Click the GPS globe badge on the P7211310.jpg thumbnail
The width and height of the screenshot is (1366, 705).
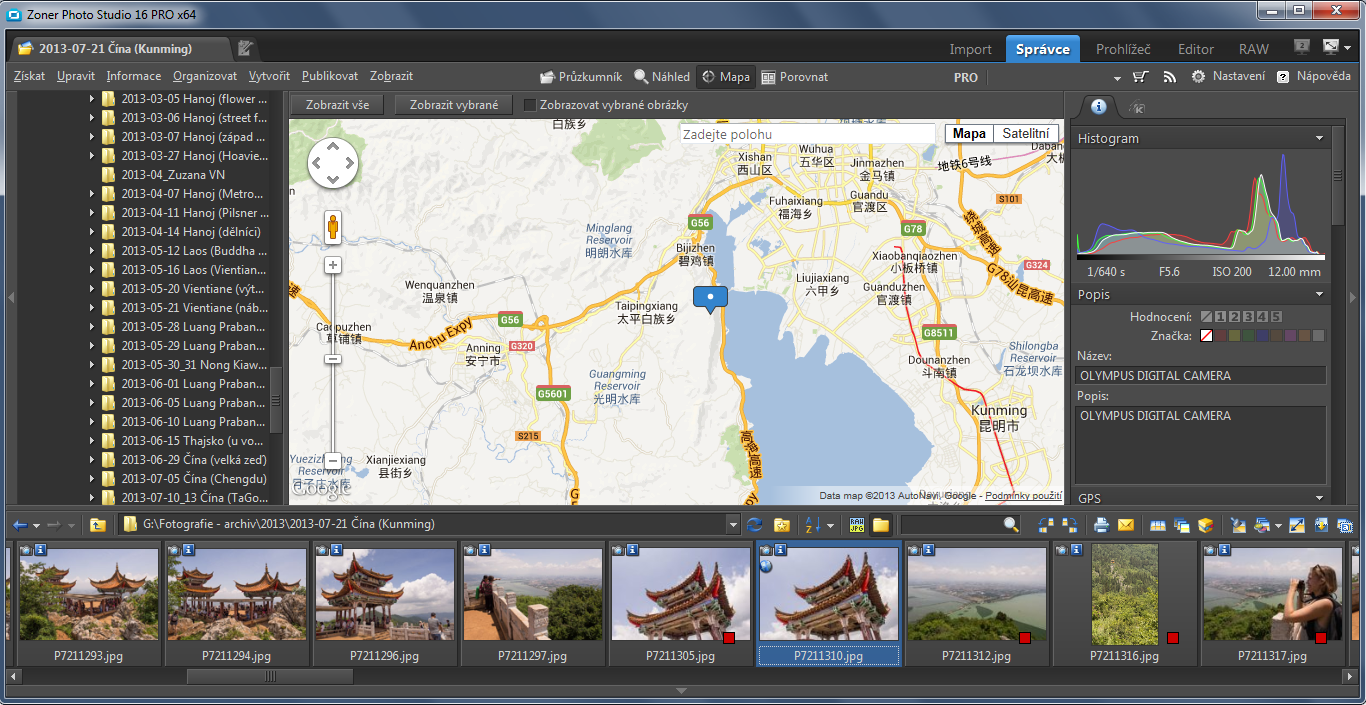click(765, 565)
